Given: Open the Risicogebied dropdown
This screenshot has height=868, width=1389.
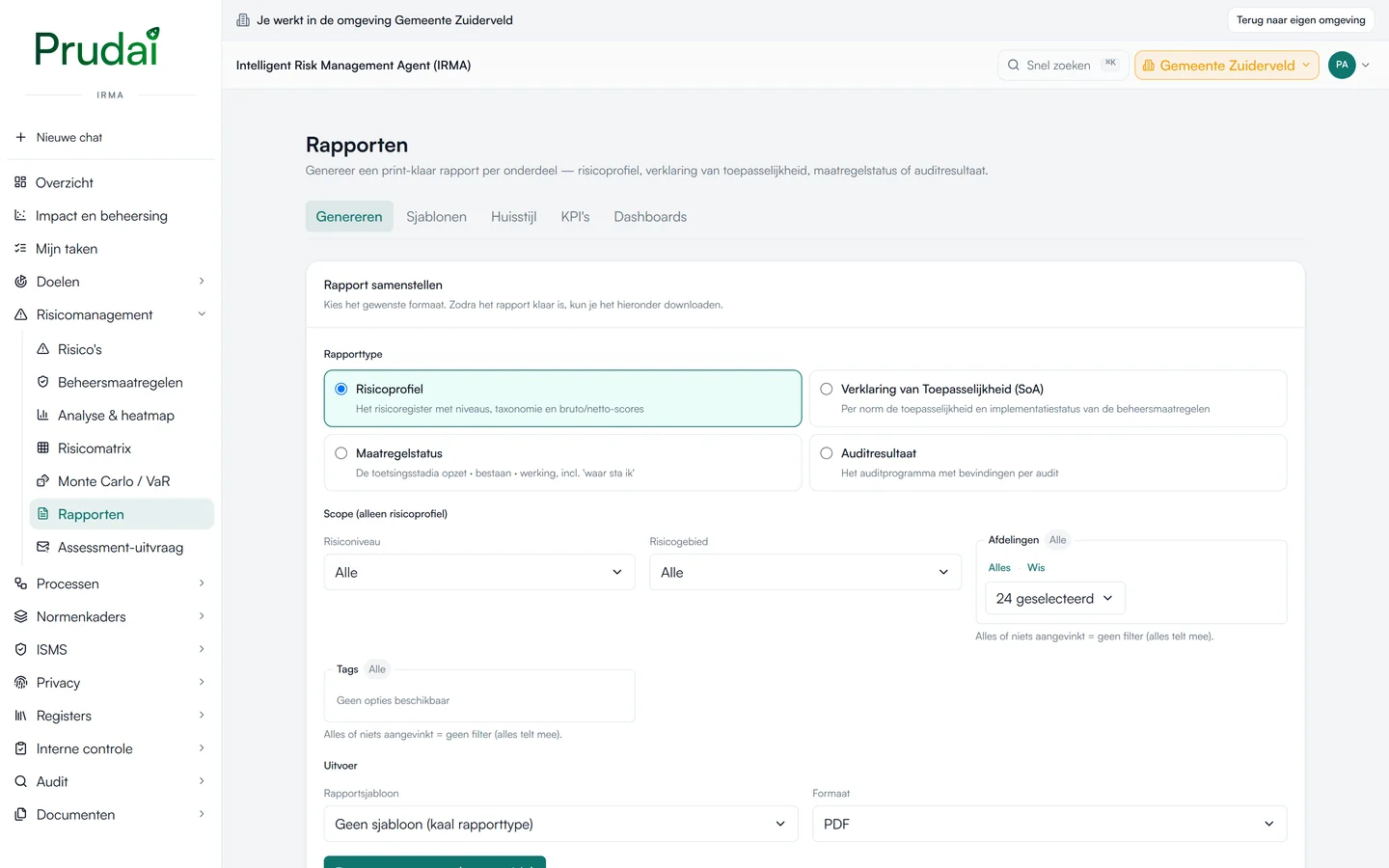Looking at the screenshot, I should (x=805, y=572).
